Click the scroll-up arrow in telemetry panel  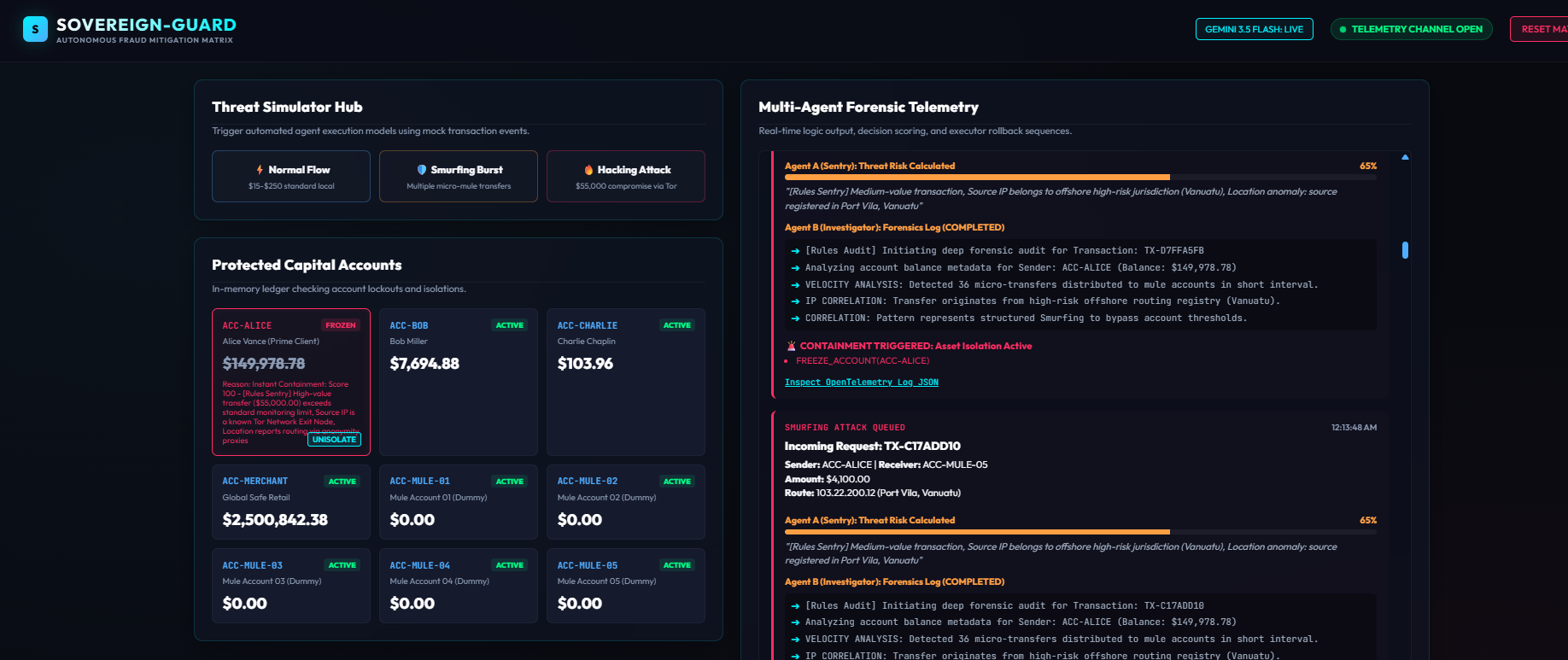click(1405, 157)
